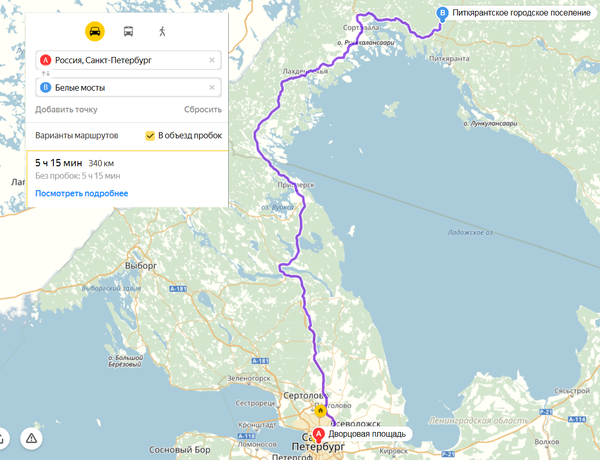Click the warning triangle road events button
The height and width of the screenshot is (460, 600).
tap(31, 438)
